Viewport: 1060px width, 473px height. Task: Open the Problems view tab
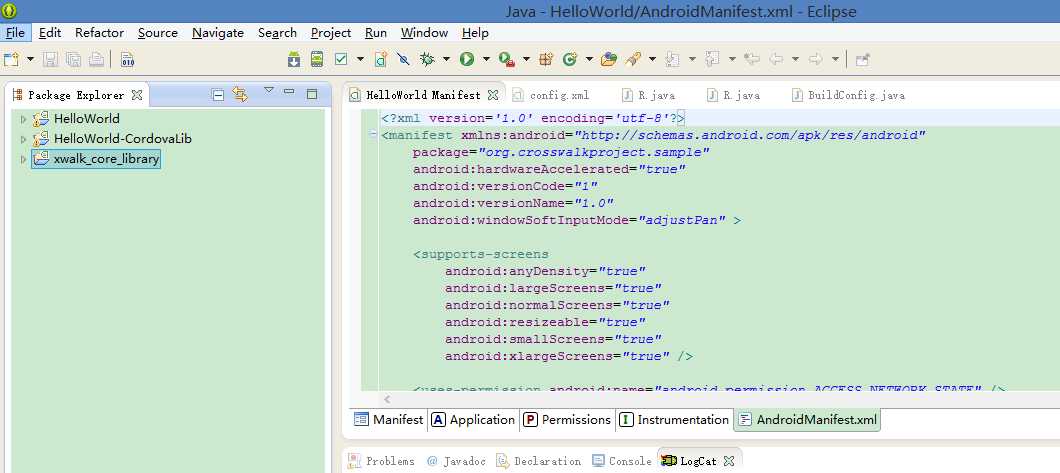[381, 462]
